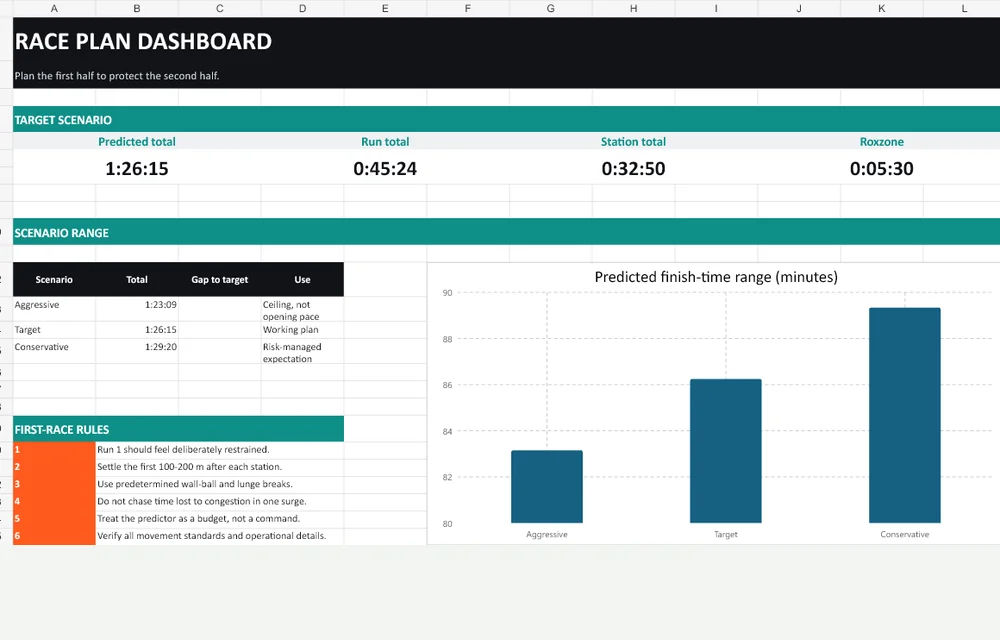Click chart title 'Predicted finish-time range (minutes)'

[716, 277]
